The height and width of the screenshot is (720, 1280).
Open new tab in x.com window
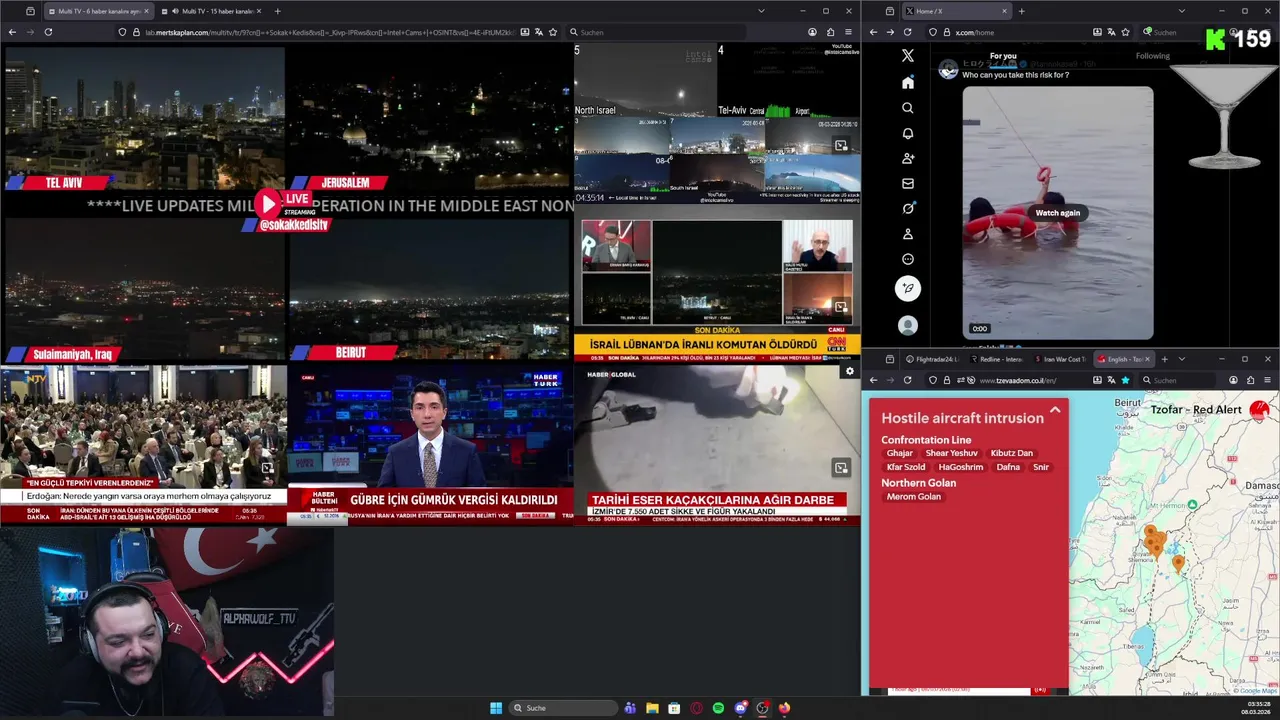point(1021,11)
